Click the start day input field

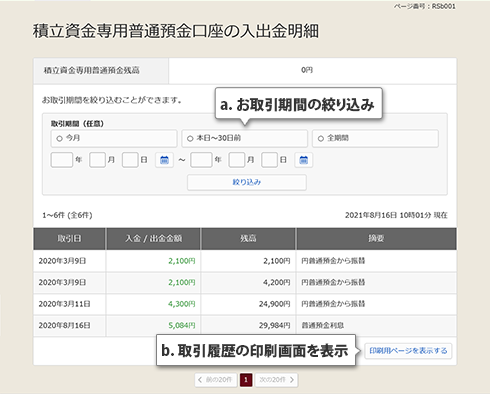[x=130, y=160]
